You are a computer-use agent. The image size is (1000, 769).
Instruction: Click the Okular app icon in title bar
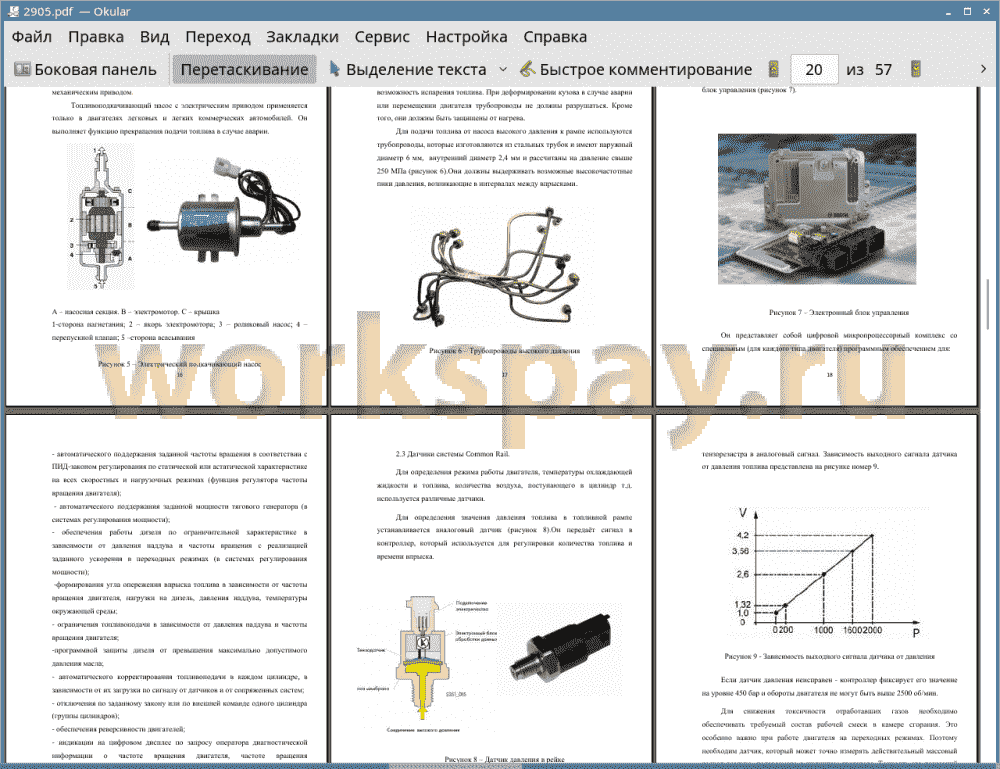click(x=13, y=11)
